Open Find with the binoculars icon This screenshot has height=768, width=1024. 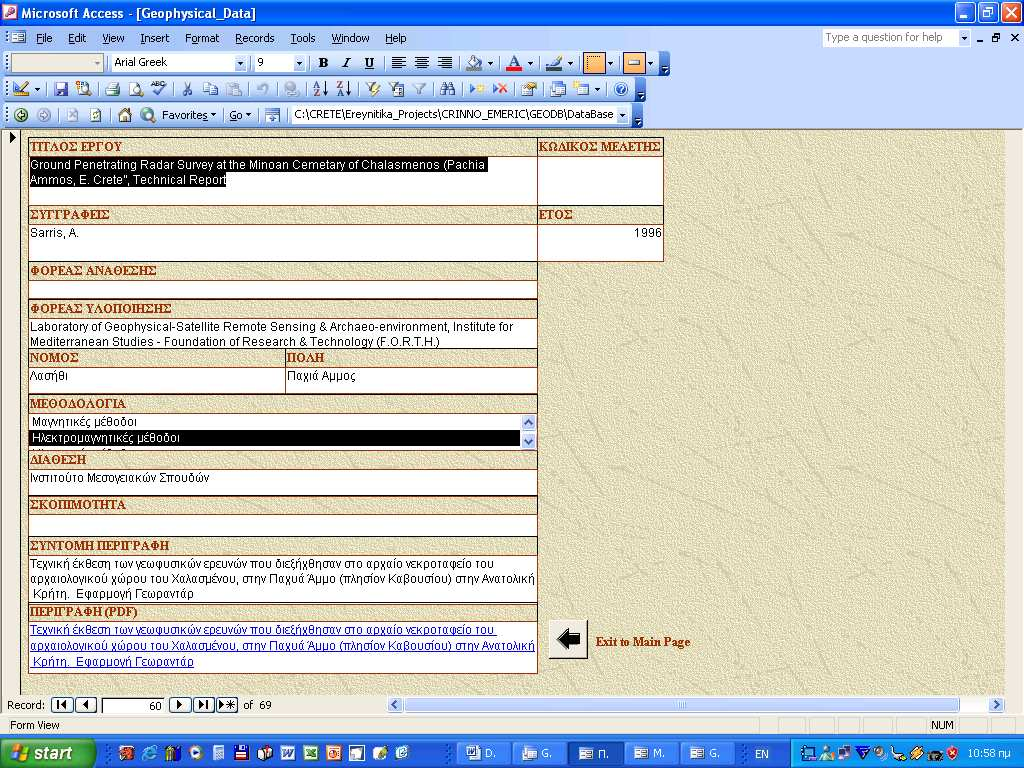(447, 89)
